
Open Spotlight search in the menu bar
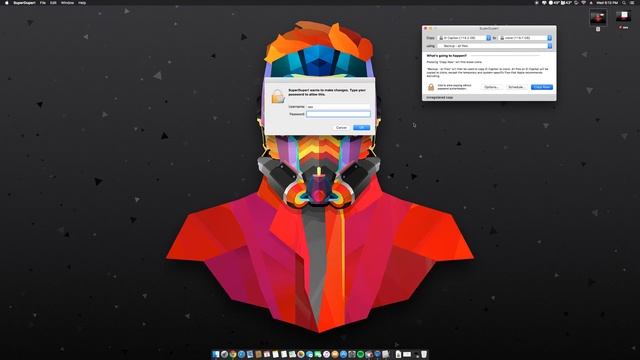coord(623,3)
